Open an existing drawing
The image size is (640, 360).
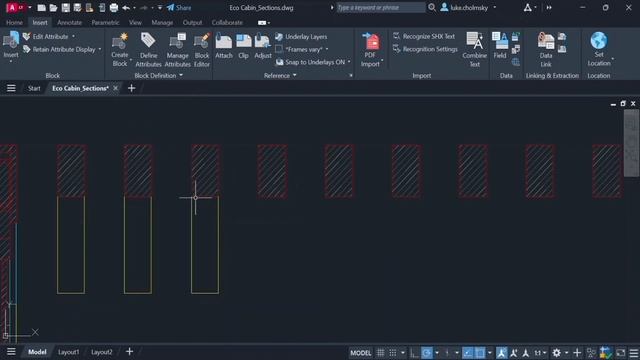[x=53, y=7]
